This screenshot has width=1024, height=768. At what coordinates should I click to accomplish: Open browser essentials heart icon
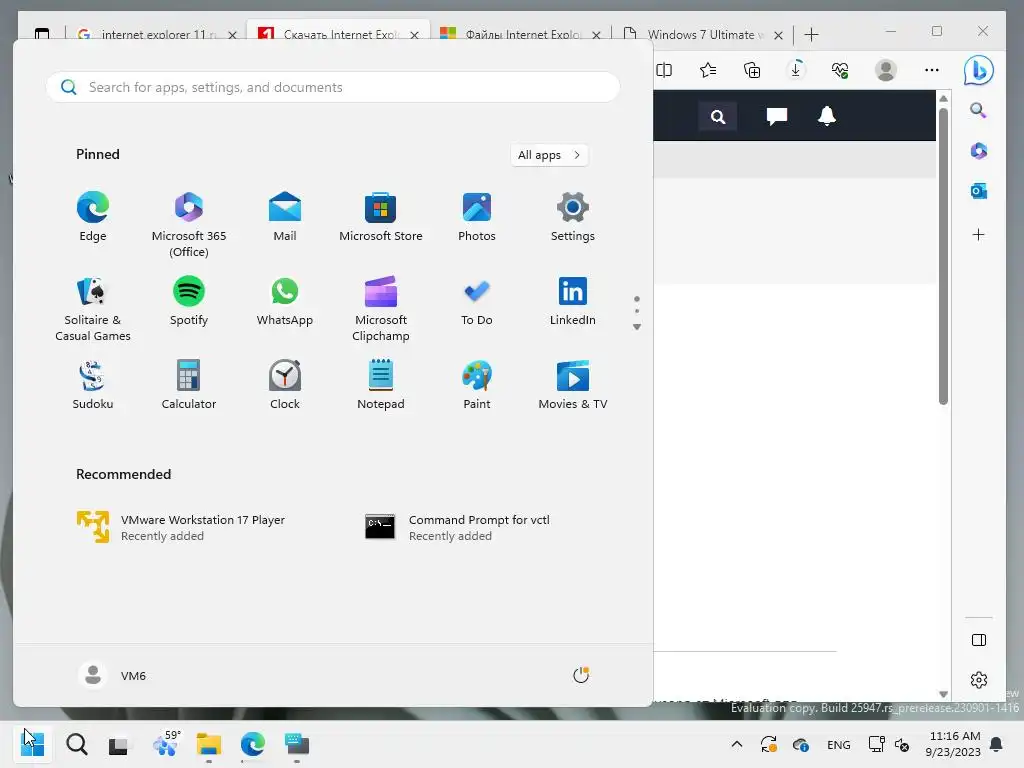click(x=840, y=70)
